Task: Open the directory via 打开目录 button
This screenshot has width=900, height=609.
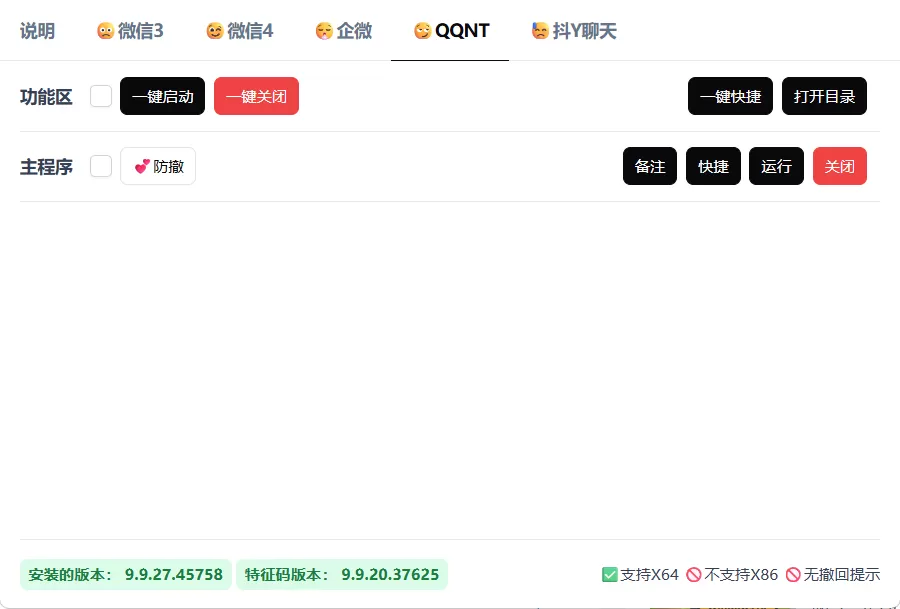Action: point(824,96)
